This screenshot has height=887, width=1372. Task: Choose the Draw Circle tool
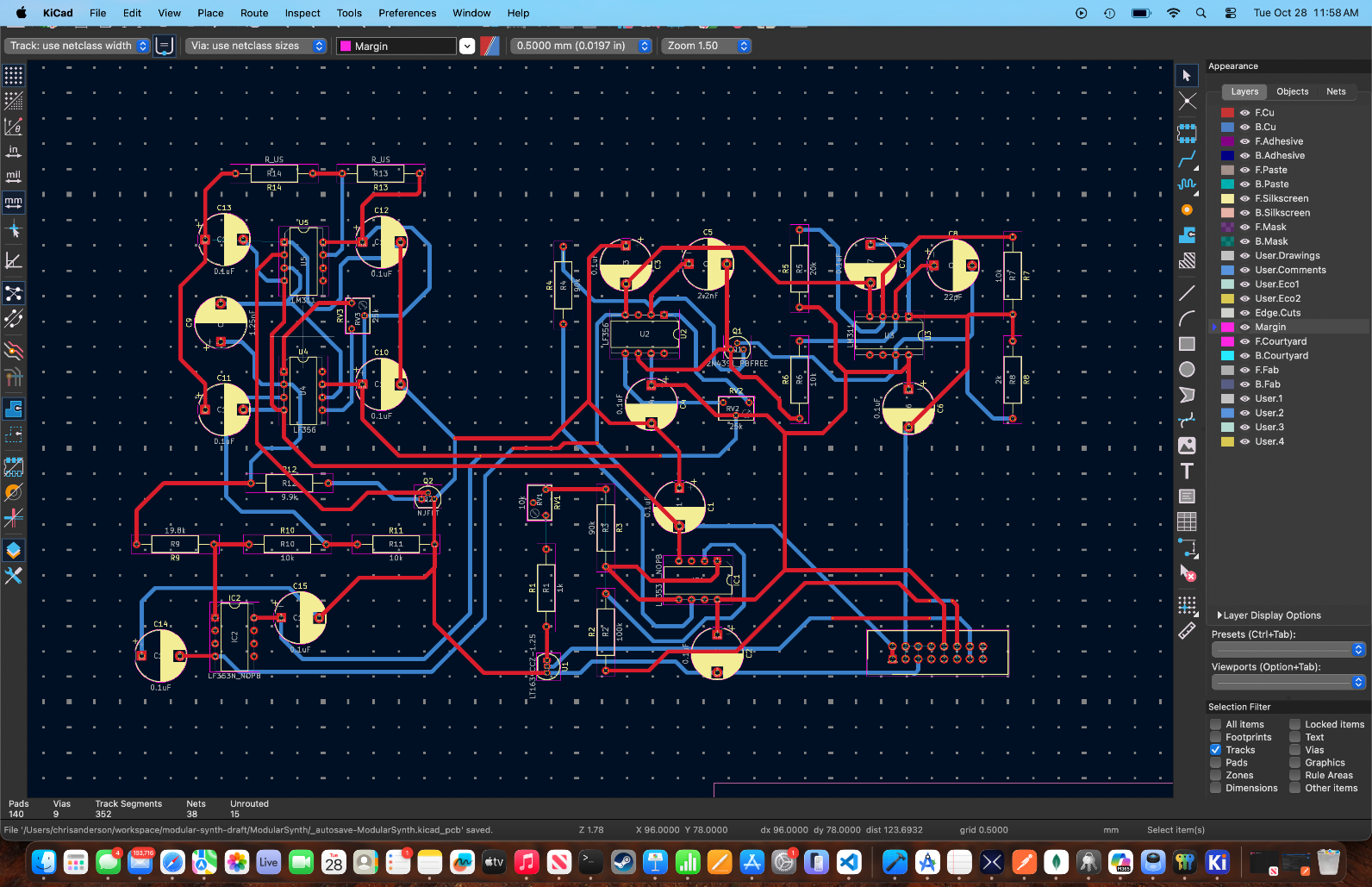1187,370
